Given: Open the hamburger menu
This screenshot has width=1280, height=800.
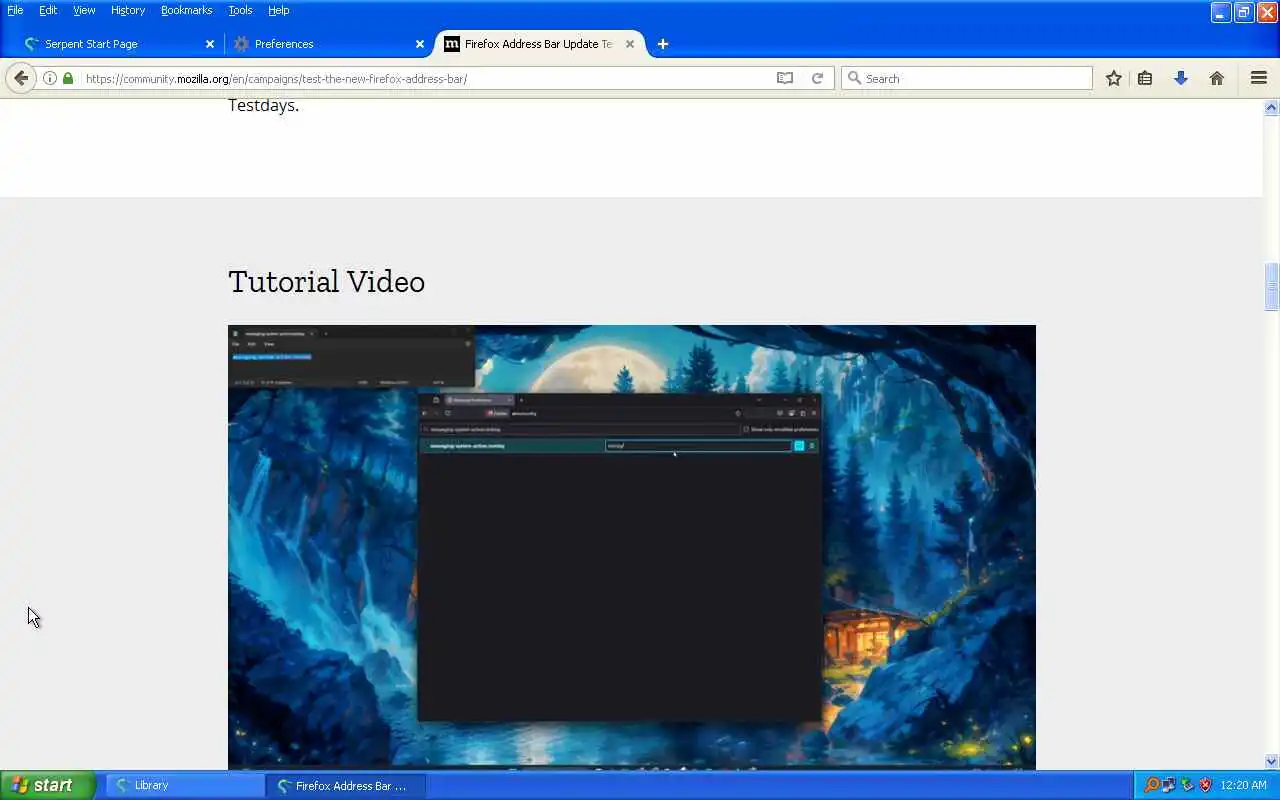Looking at the screenshot, I should coord(1259,78).
